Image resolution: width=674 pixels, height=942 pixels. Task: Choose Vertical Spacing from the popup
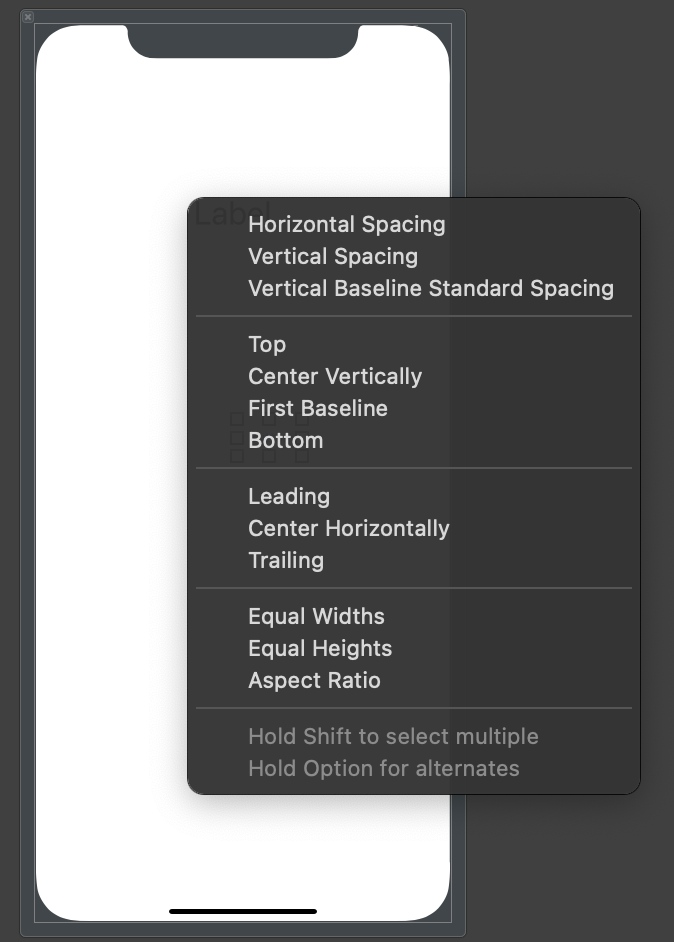tap(332, 256)
